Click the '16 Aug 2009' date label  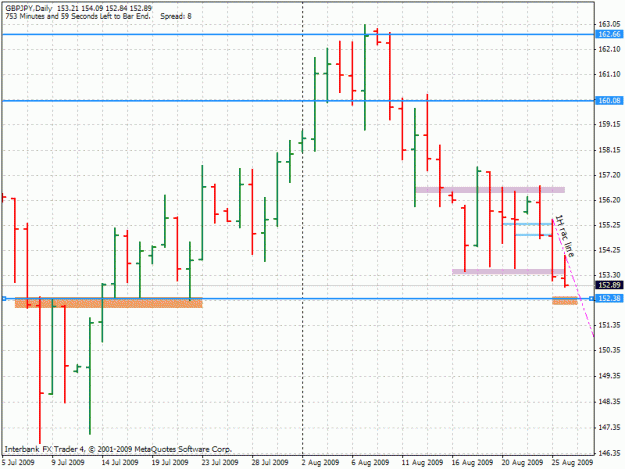[x=472, y=463]
